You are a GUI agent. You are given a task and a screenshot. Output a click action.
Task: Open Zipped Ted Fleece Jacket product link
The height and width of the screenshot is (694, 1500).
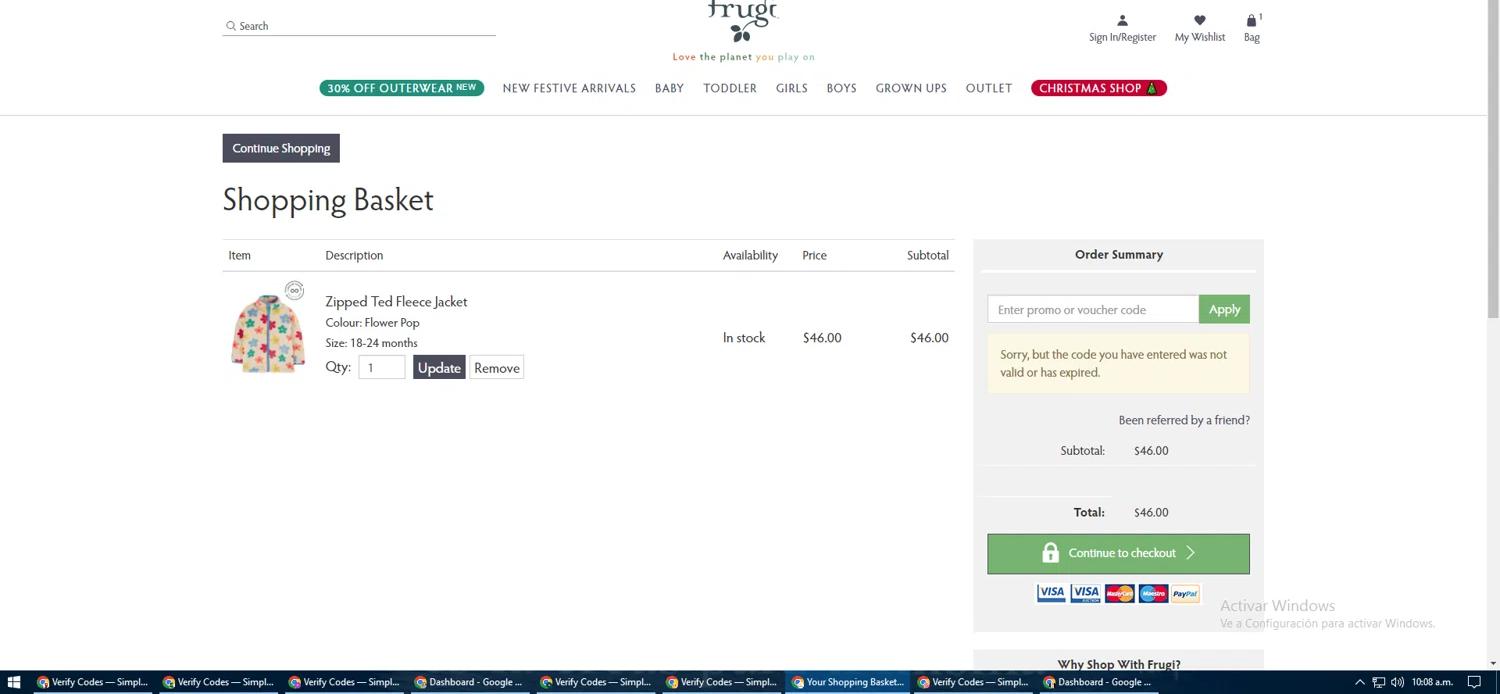coord(396,301)
